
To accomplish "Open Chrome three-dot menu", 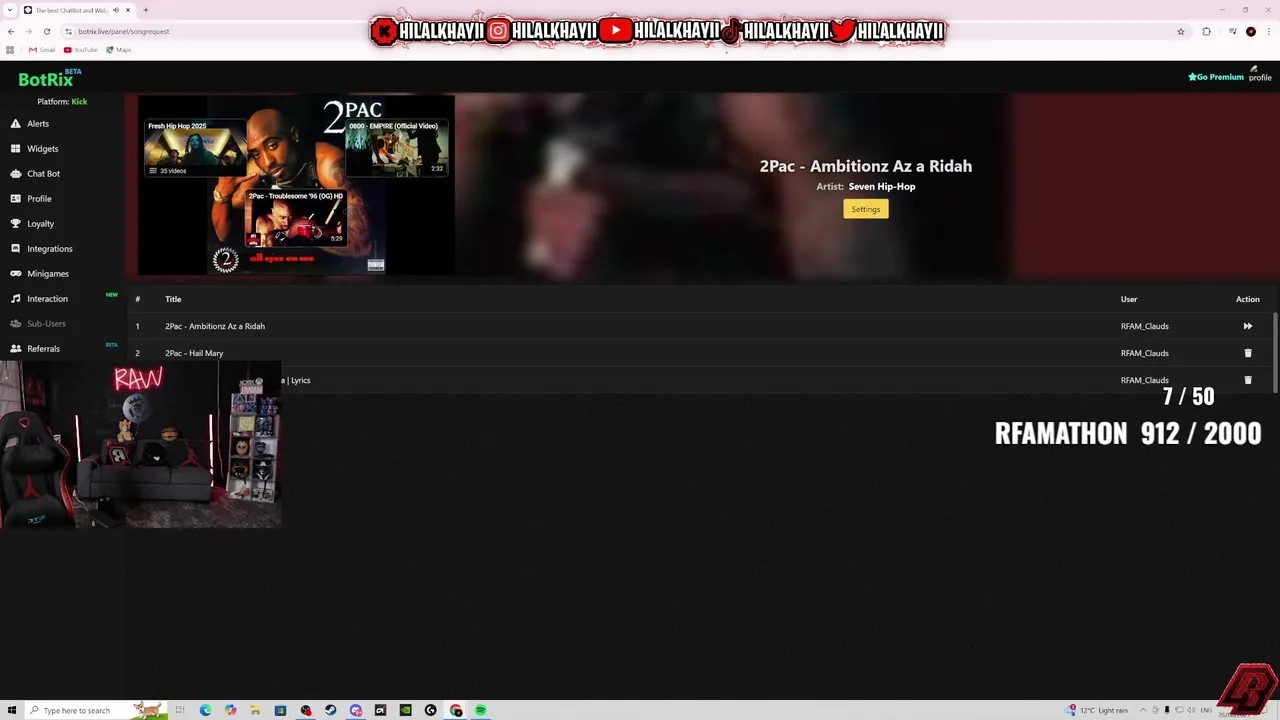I will pyautogui.click(x=1268, y=31).
